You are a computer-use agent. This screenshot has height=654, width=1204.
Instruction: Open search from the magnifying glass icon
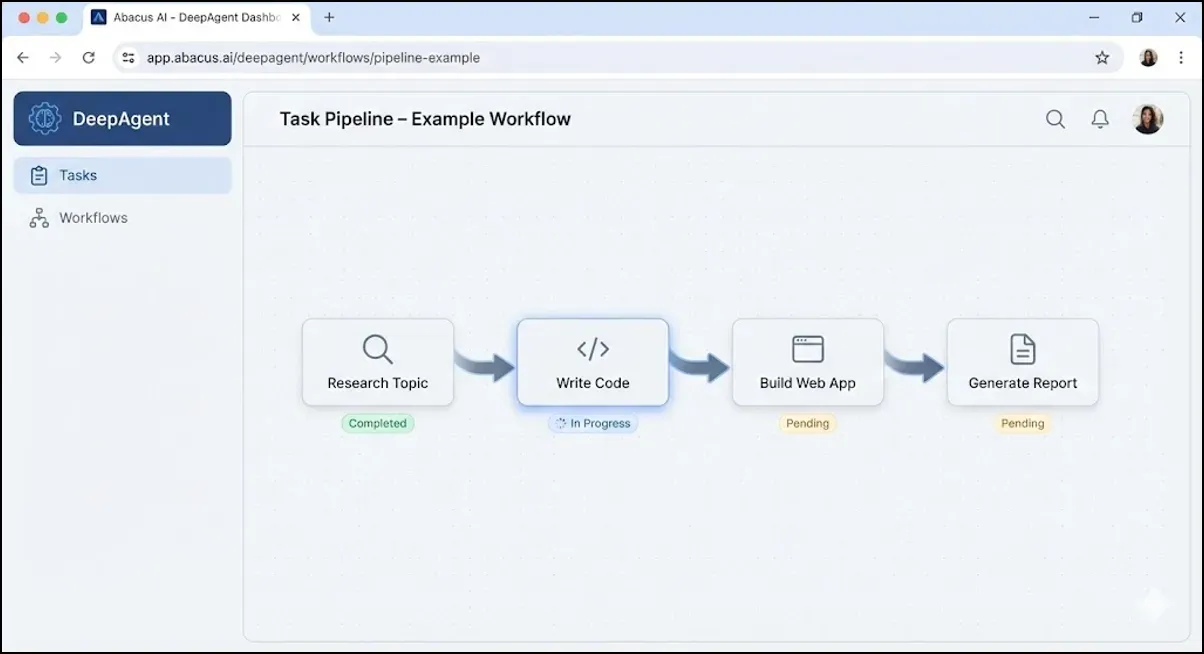[x=1055, y=119]
